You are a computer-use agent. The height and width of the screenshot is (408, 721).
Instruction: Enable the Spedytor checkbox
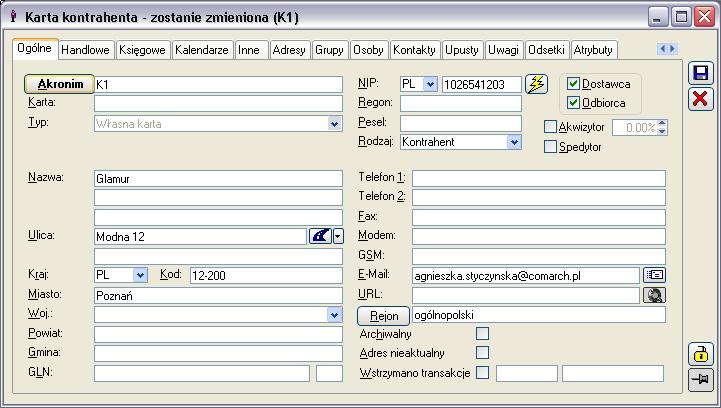[550, 147]
